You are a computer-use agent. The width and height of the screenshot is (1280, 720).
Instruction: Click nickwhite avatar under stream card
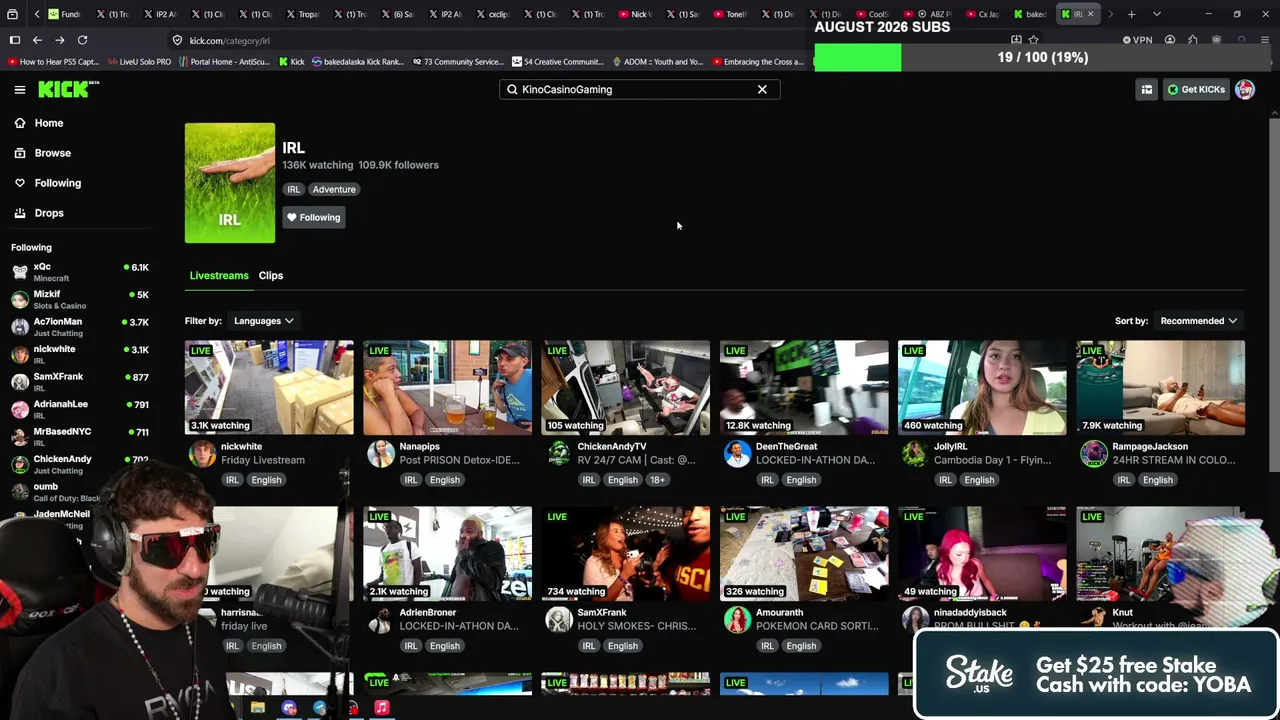pos(202,453)
